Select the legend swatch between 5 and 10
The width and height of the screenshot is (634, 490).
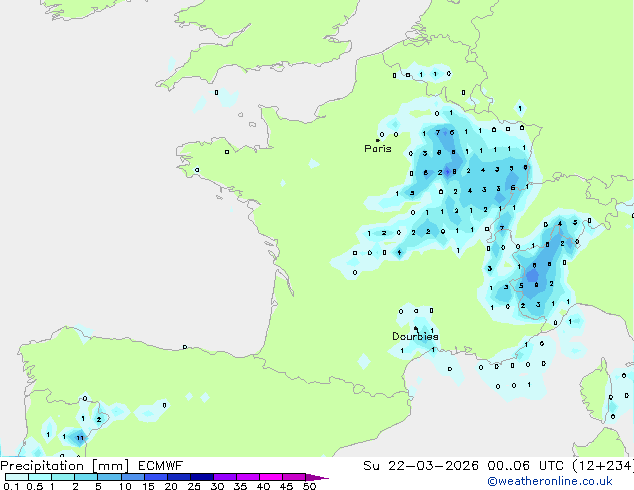pyautogui.click(x=109, y=477)
